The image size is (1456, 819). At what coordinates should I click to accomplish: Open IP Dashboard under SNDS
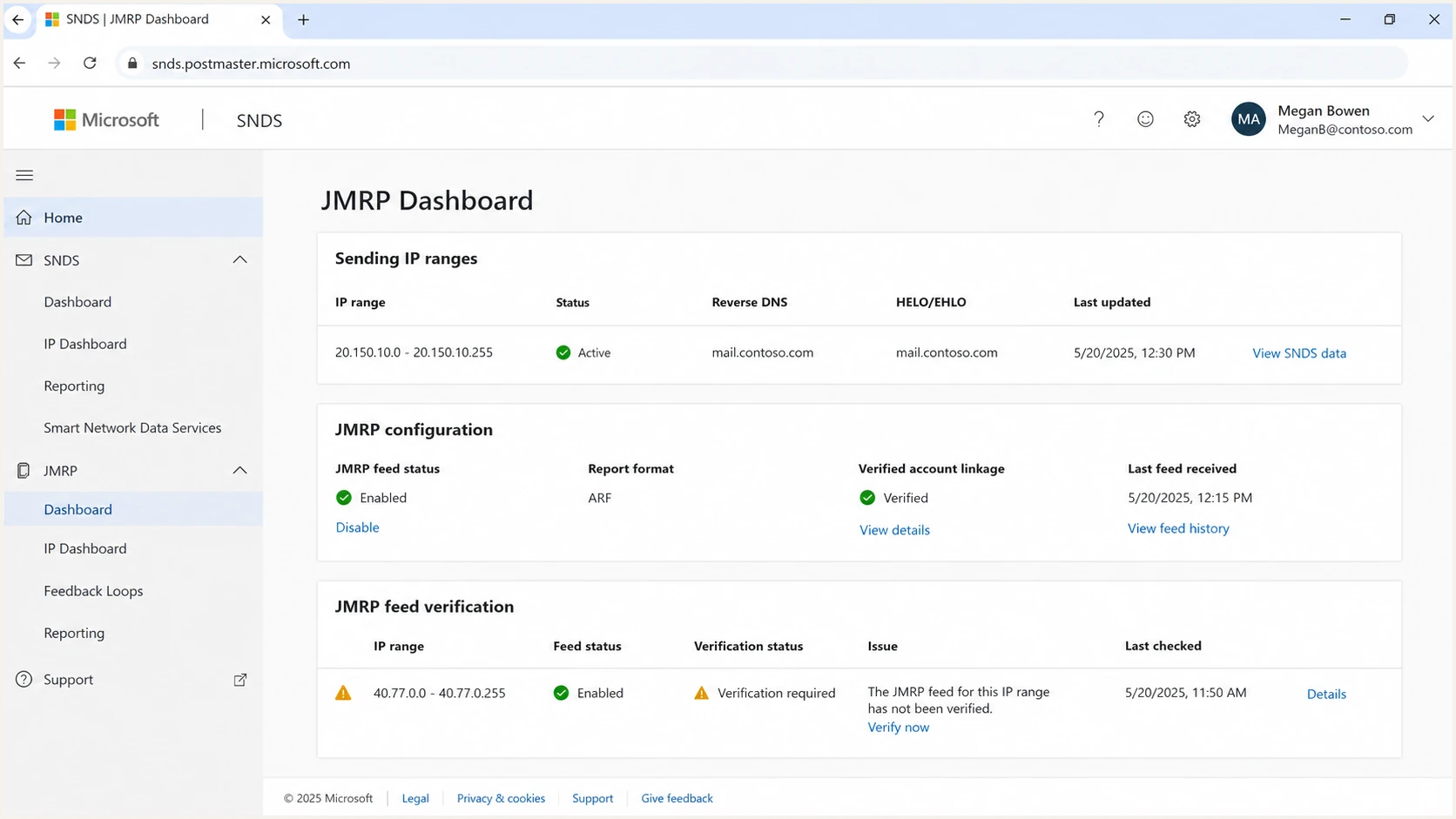click(85, 344)
